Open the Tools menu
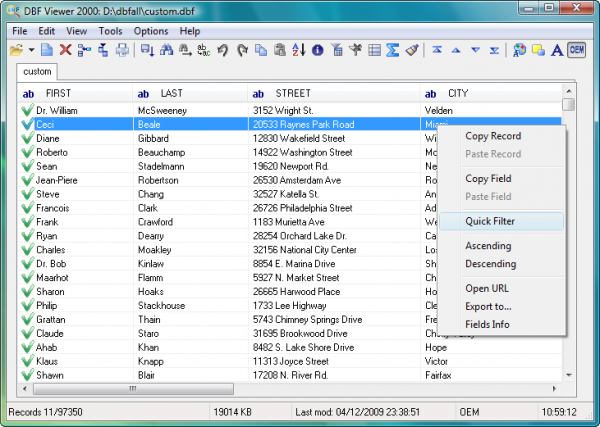This screenshot has width=600, height=427. point(111,31)
